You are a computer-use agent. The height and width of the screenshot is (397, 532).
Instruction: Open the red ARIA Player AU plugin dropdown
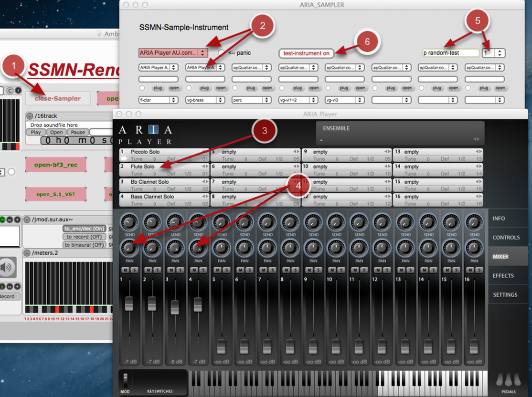click(x=173, y=53)
